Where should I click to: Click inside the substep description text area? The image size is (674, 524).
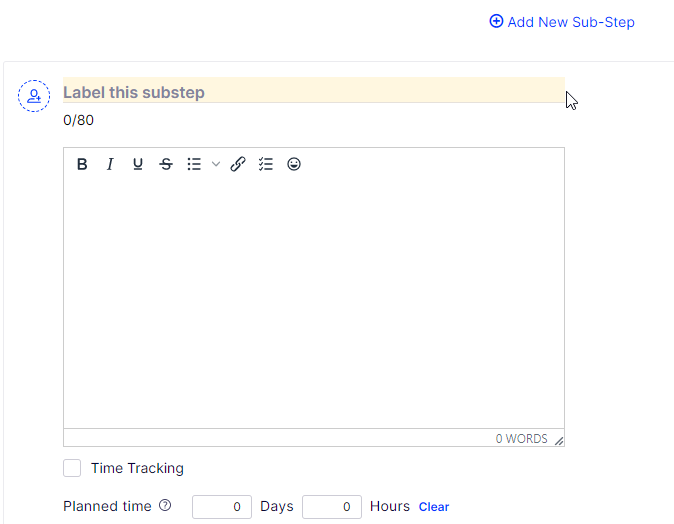click(x=314, y=303)
